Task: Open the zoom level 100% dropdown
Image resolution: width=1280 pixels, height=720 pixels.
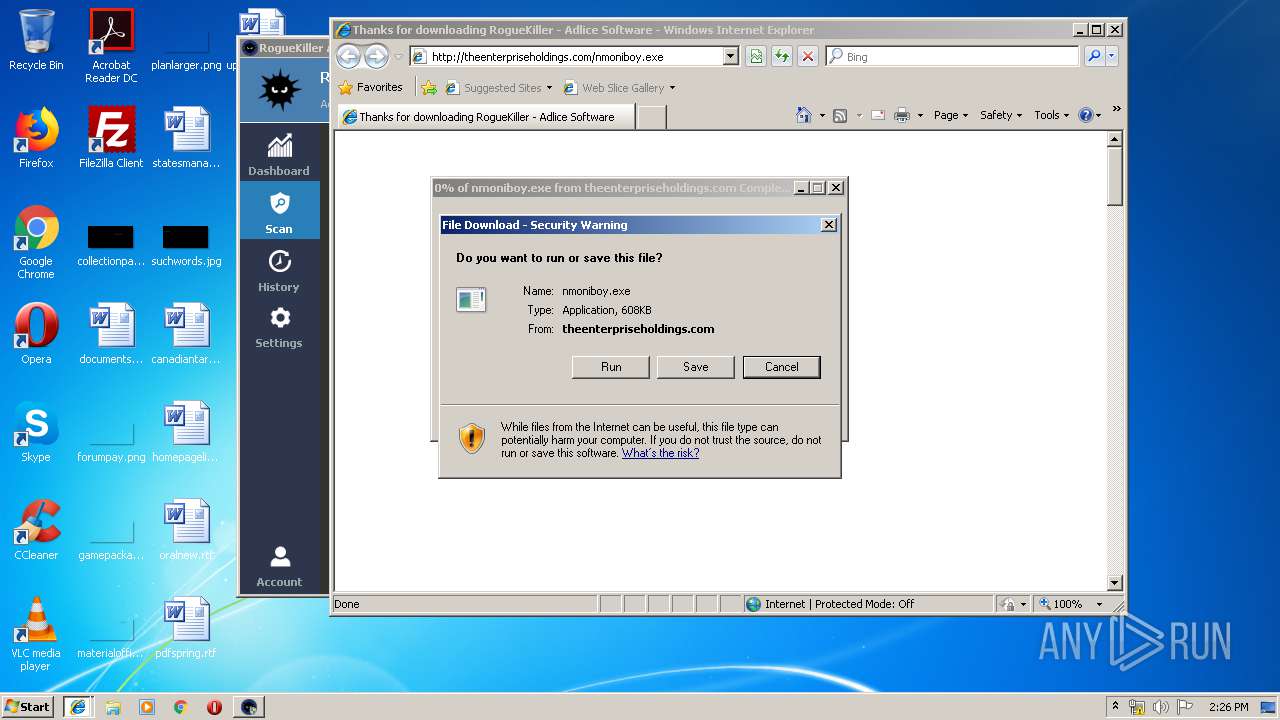Action: 1099,604
